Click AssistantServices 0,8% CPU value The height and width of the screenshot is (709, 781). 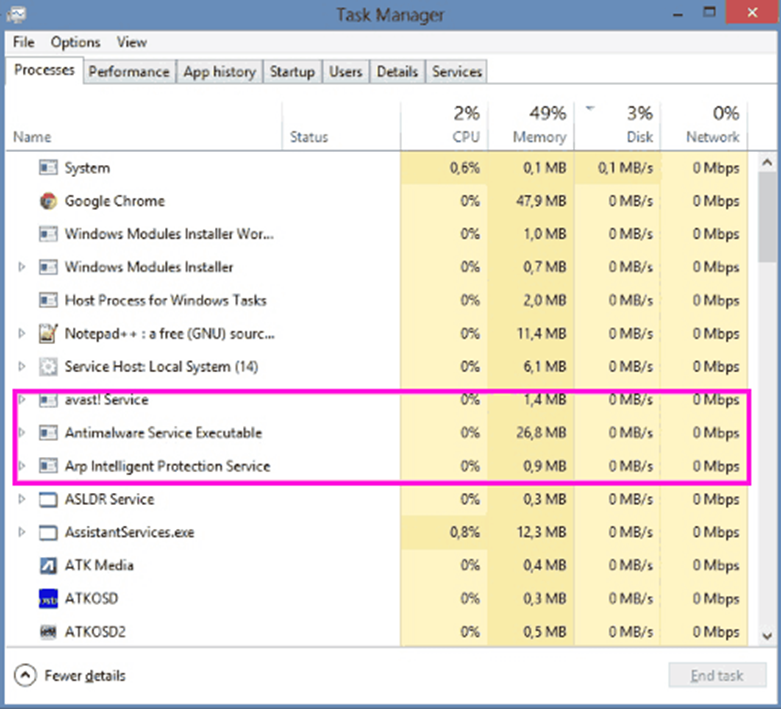[465, 532]
